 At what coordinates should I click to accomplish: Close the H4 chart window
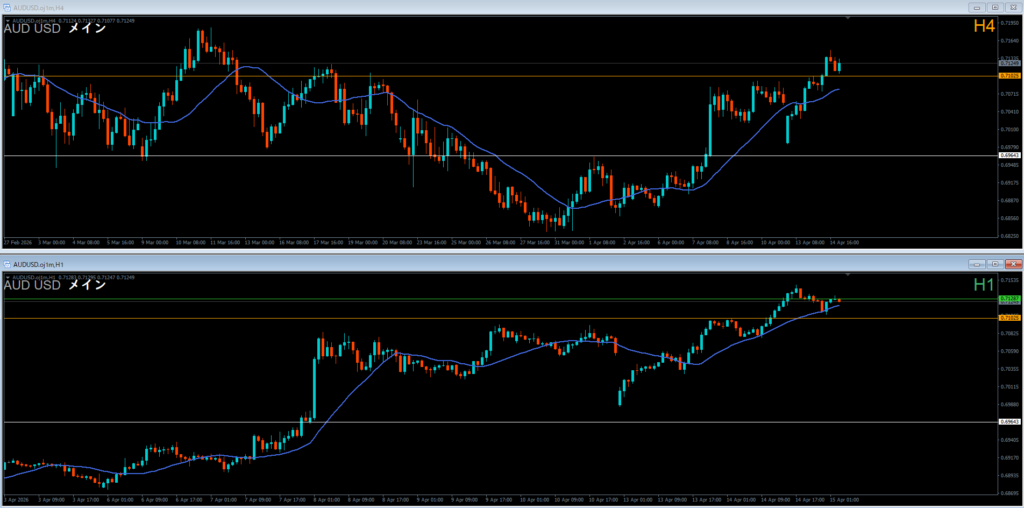coord(1011,7)
